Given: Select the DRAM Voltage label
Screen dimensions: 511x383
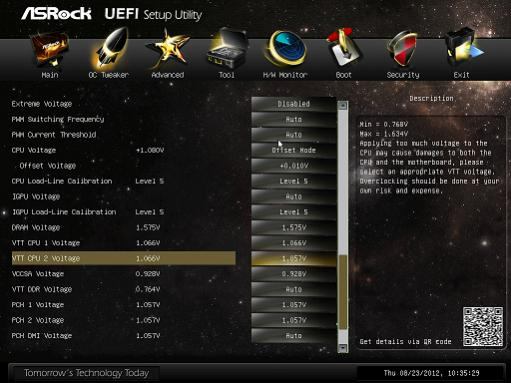Looking at the screenshot, I should 36,227.
